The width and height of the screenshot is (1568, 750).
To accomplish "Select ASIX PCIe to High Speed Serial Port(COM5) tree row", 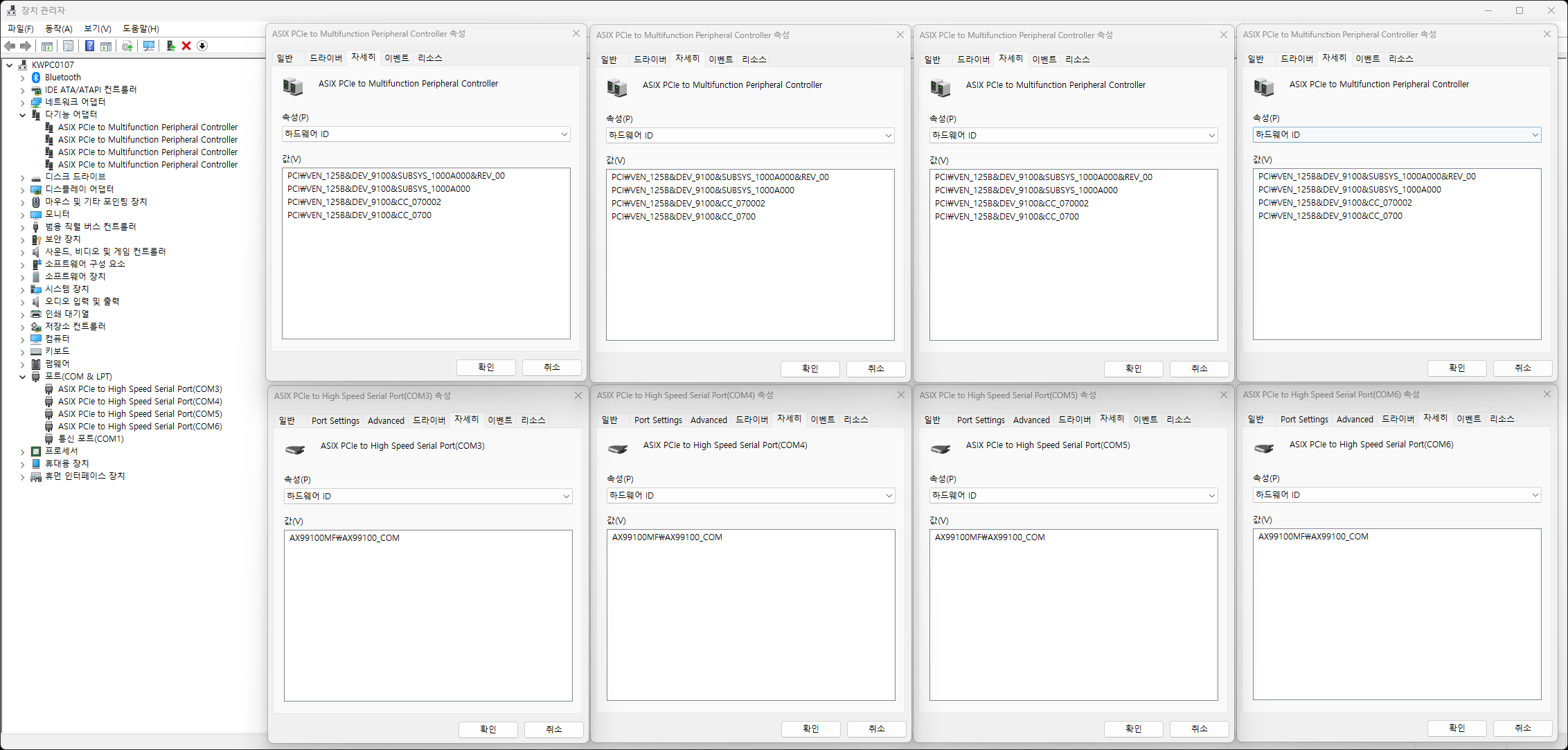I will (140, 414).
